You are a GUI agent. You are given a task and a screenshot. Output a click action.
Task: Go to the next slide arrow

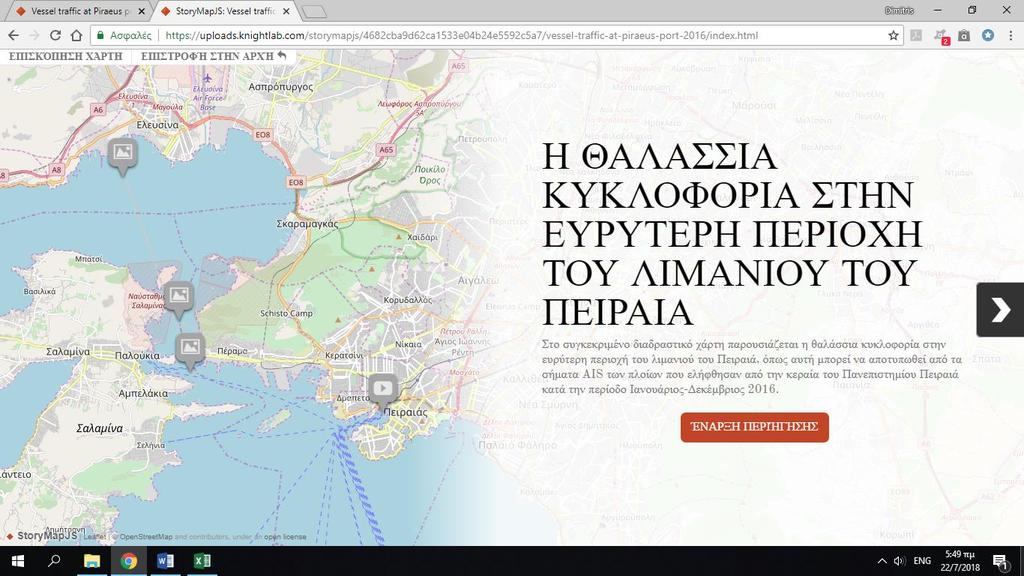coord(1000,310)
